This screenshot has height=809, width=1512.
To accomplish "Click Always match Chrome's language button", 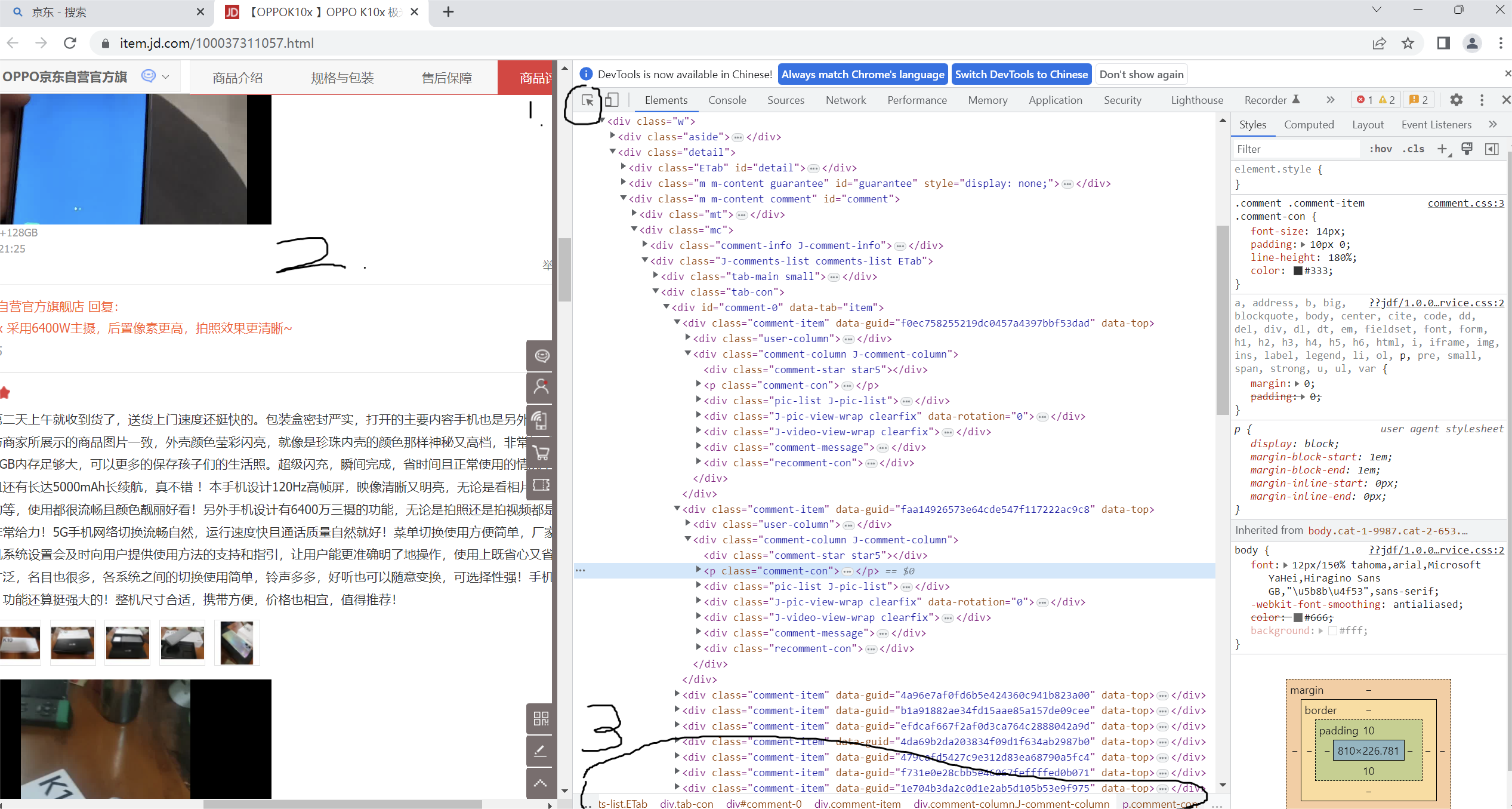I will pyautogui.click(x=863, y=74).
